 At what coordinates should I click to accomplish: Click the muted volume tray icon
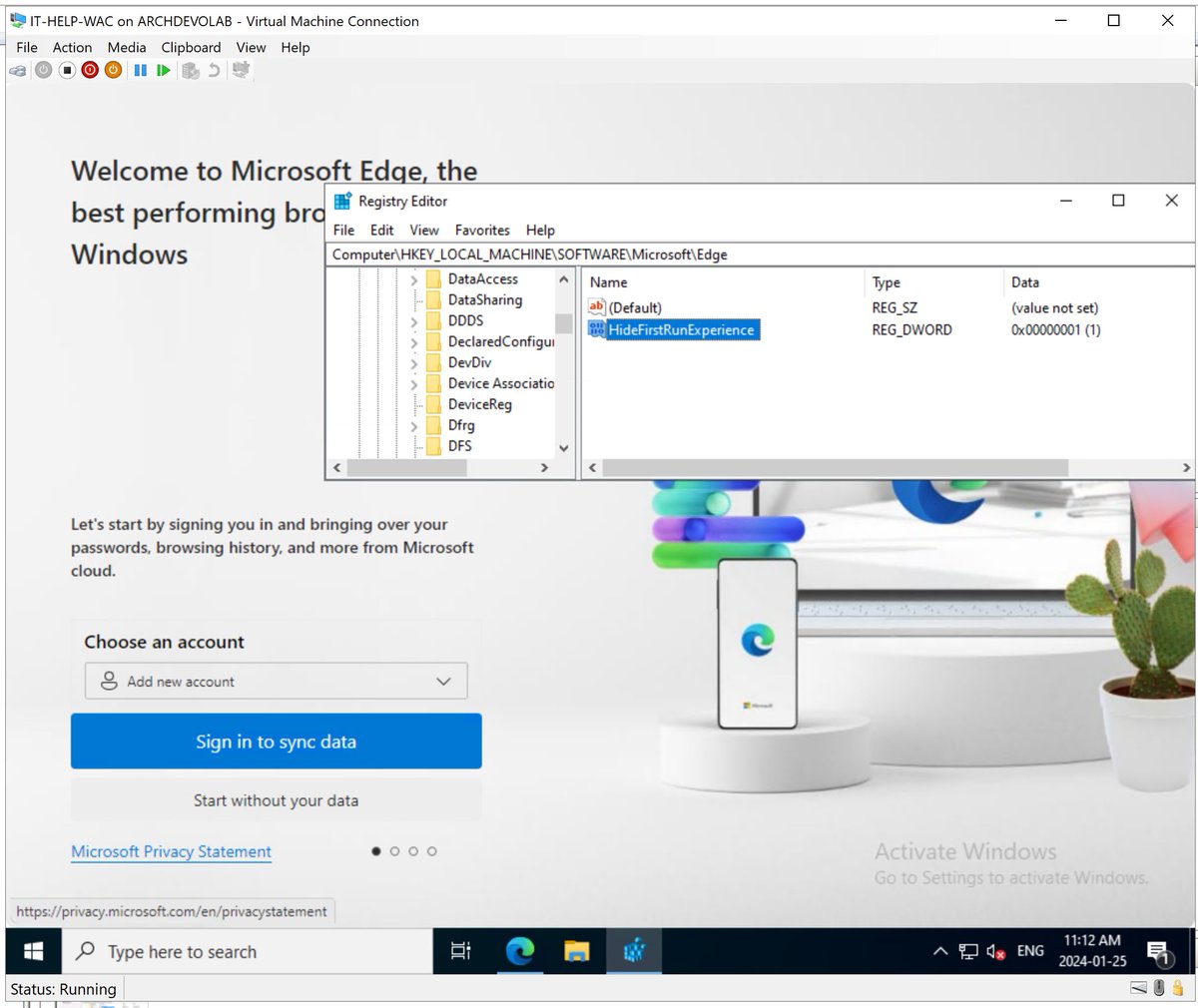(x=995, y=952)
